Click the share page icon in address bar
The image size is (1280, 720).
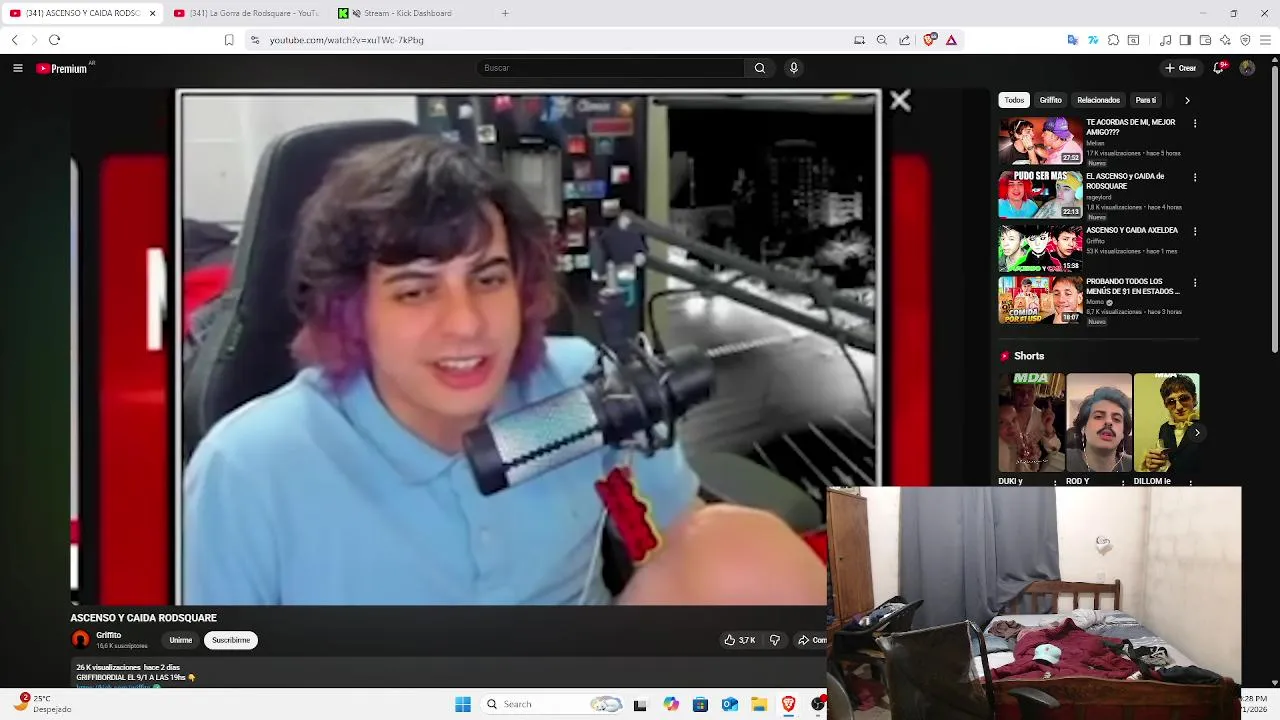point(905,40)
